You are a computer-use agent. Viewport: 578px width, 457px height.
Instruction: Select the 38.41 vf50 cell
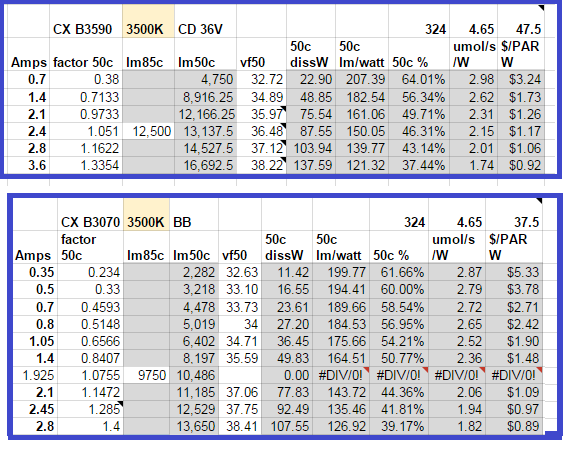240,426
